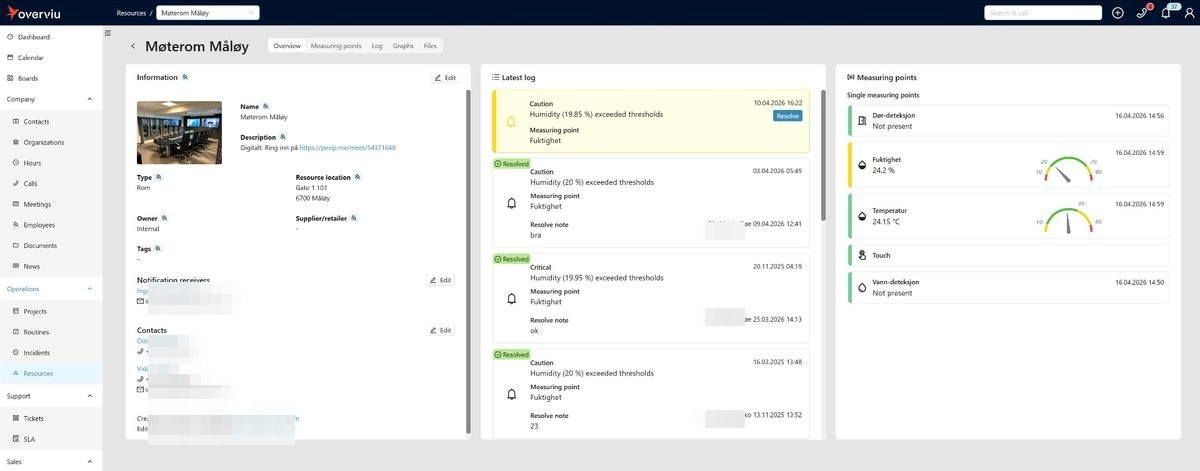
Task: Open Calendar in the sidebar
Action: pyautogui.click(x=51, y=57)
